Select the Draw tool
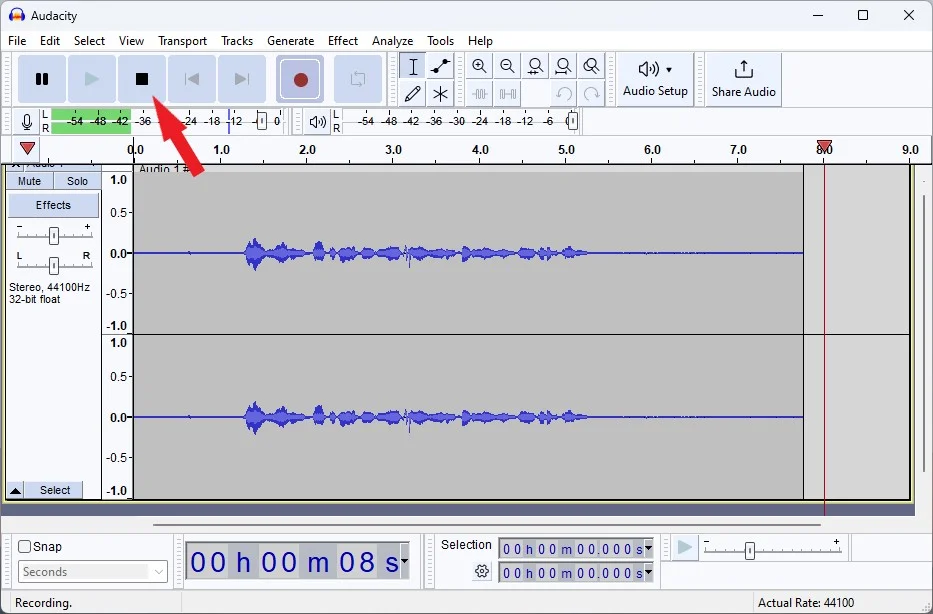 click(x=411, y=94)
